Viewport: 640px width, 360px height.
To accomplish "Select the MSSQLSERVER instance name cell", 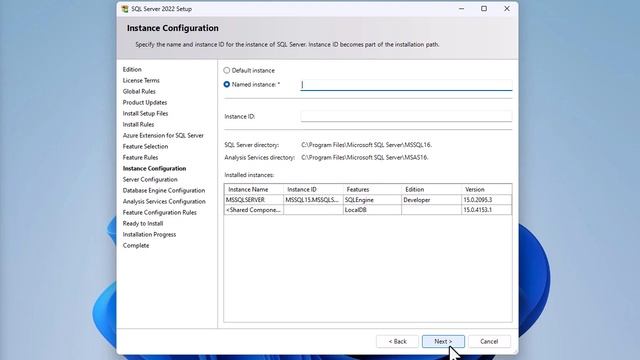I will point(254,200).
